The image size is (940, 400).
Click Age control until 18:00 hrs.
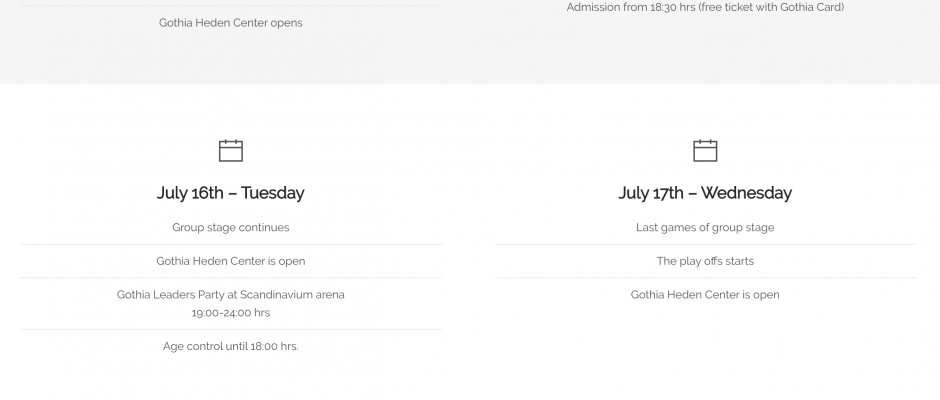coord(231,346)
